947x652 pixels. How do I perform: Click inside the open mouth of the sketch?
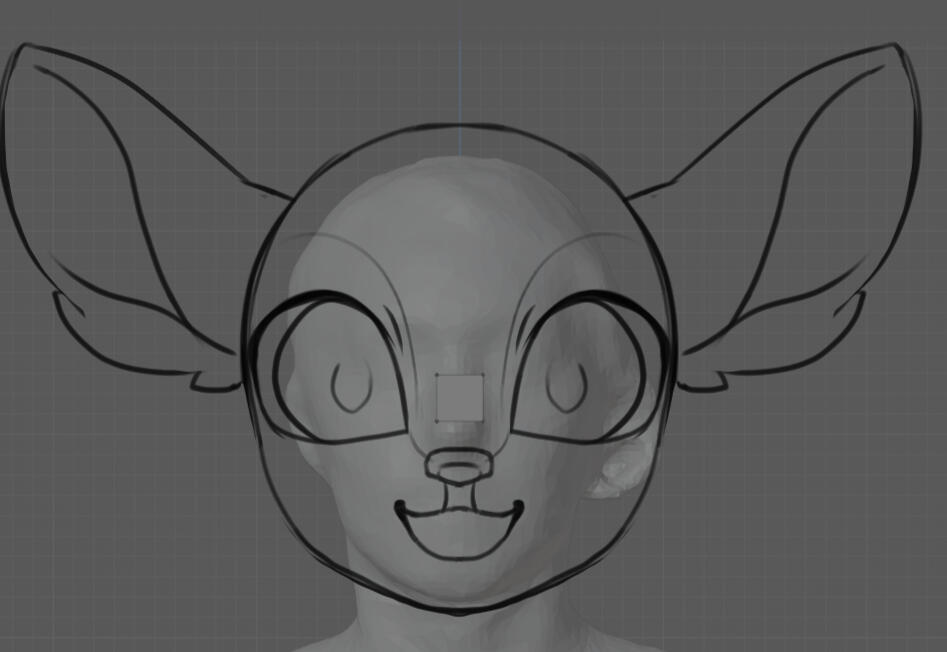click(x=460, y=532)
